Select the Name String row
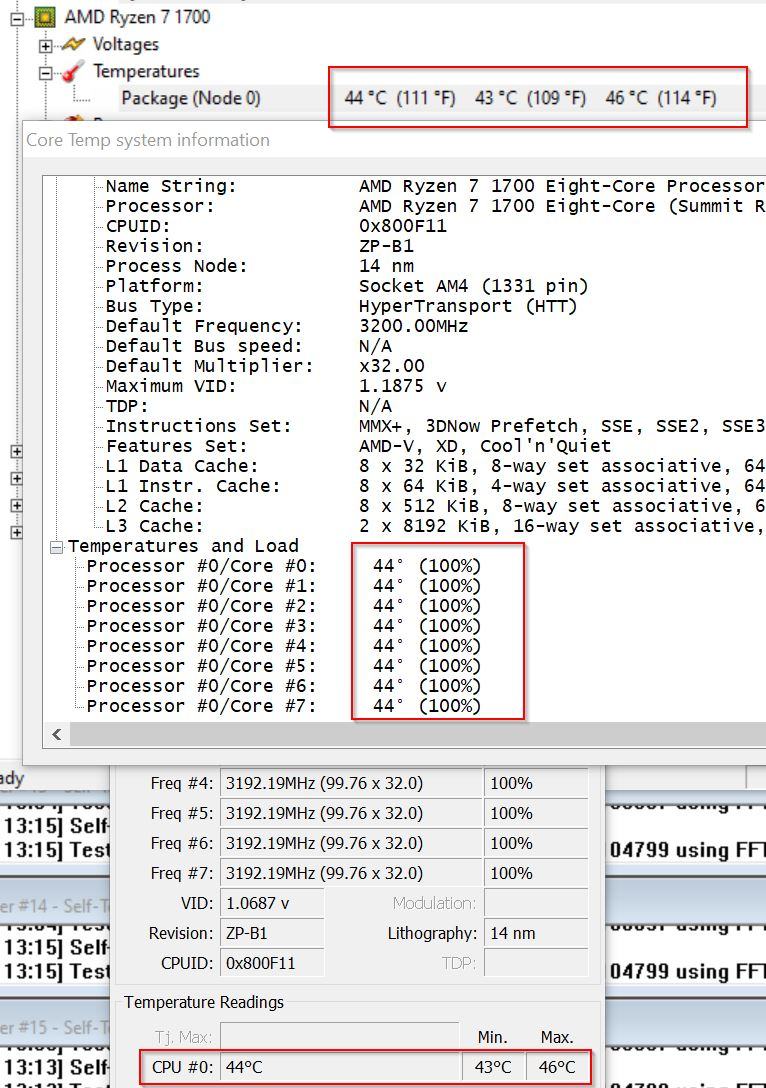Screen dimensions: 766x1088 [434, 186]
